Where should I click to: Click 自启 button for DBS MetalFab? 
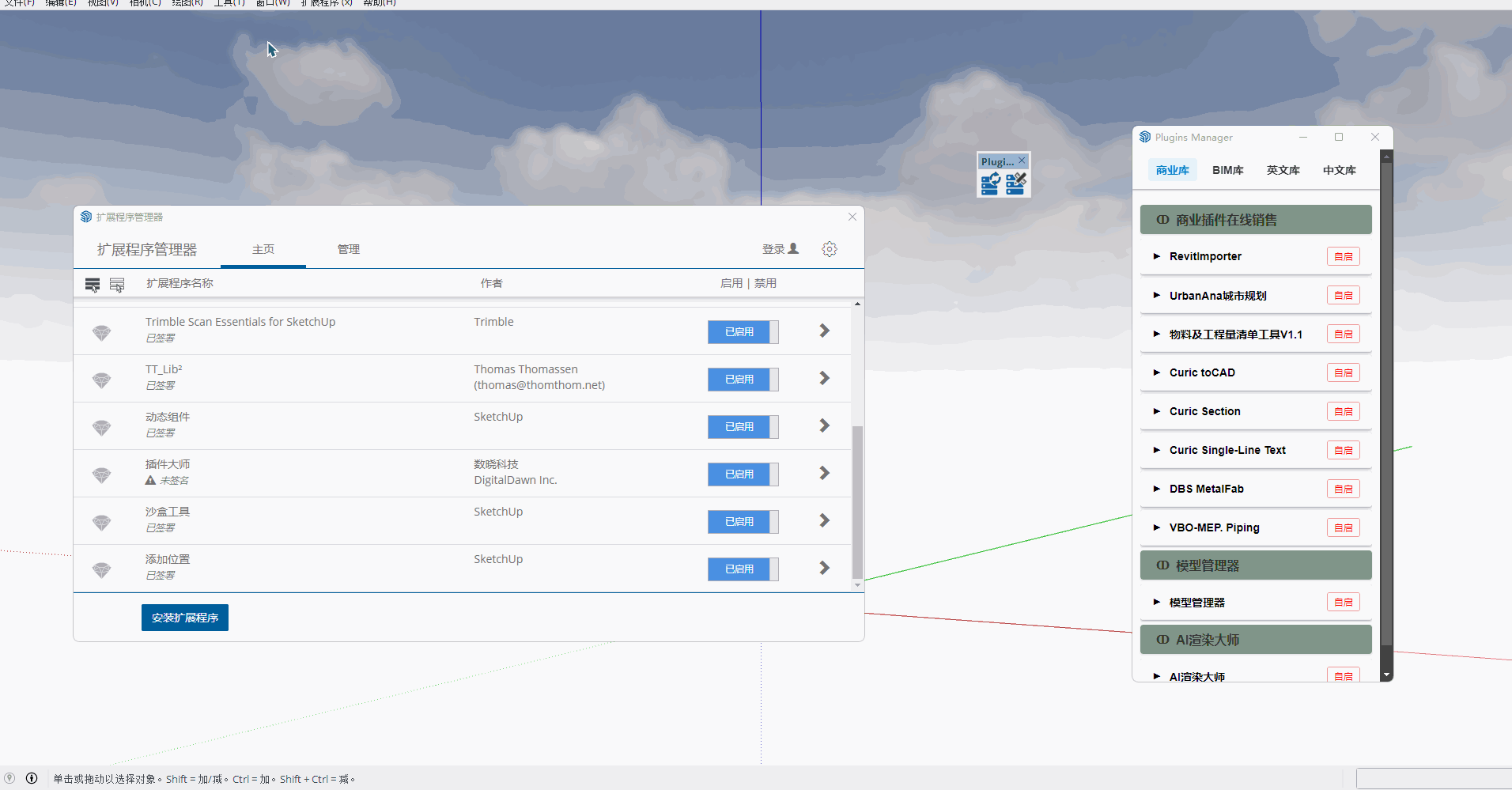tap(1343, 489)
